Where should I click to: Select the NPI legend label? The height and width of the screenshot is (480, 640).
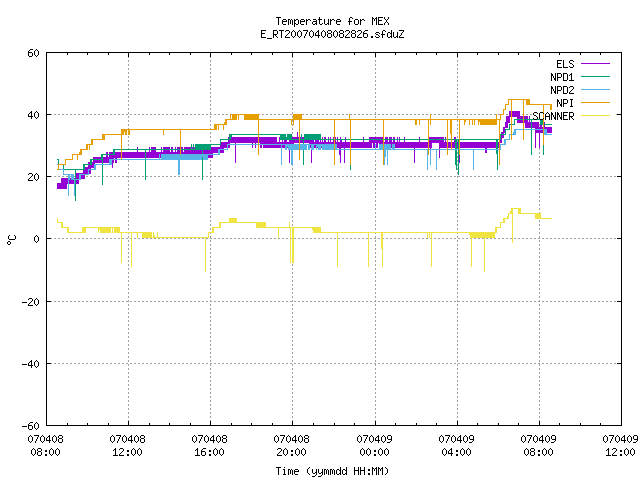(565, 103)
